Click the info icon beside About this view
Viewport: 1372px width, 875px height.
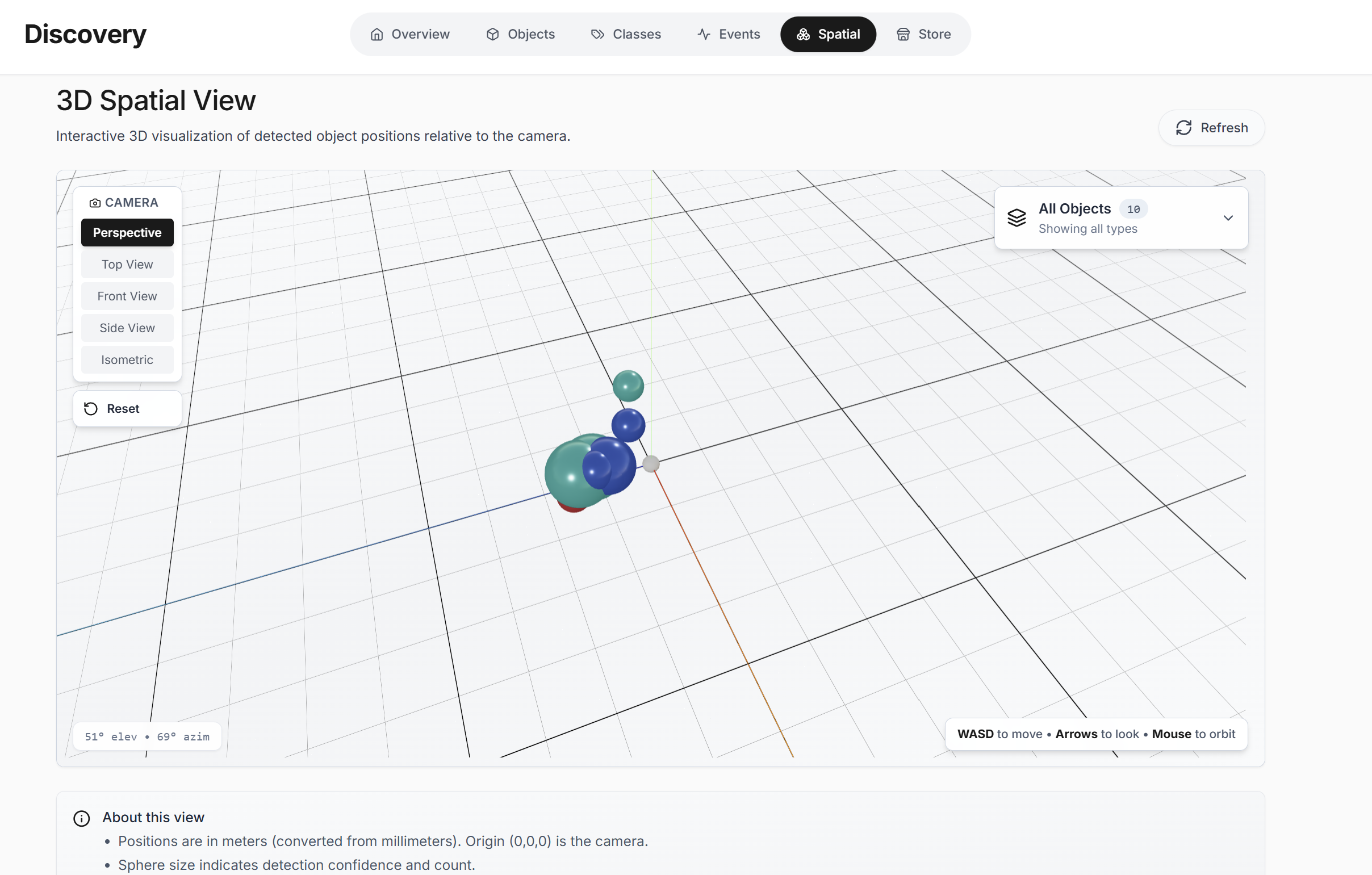tap(81, 818)
